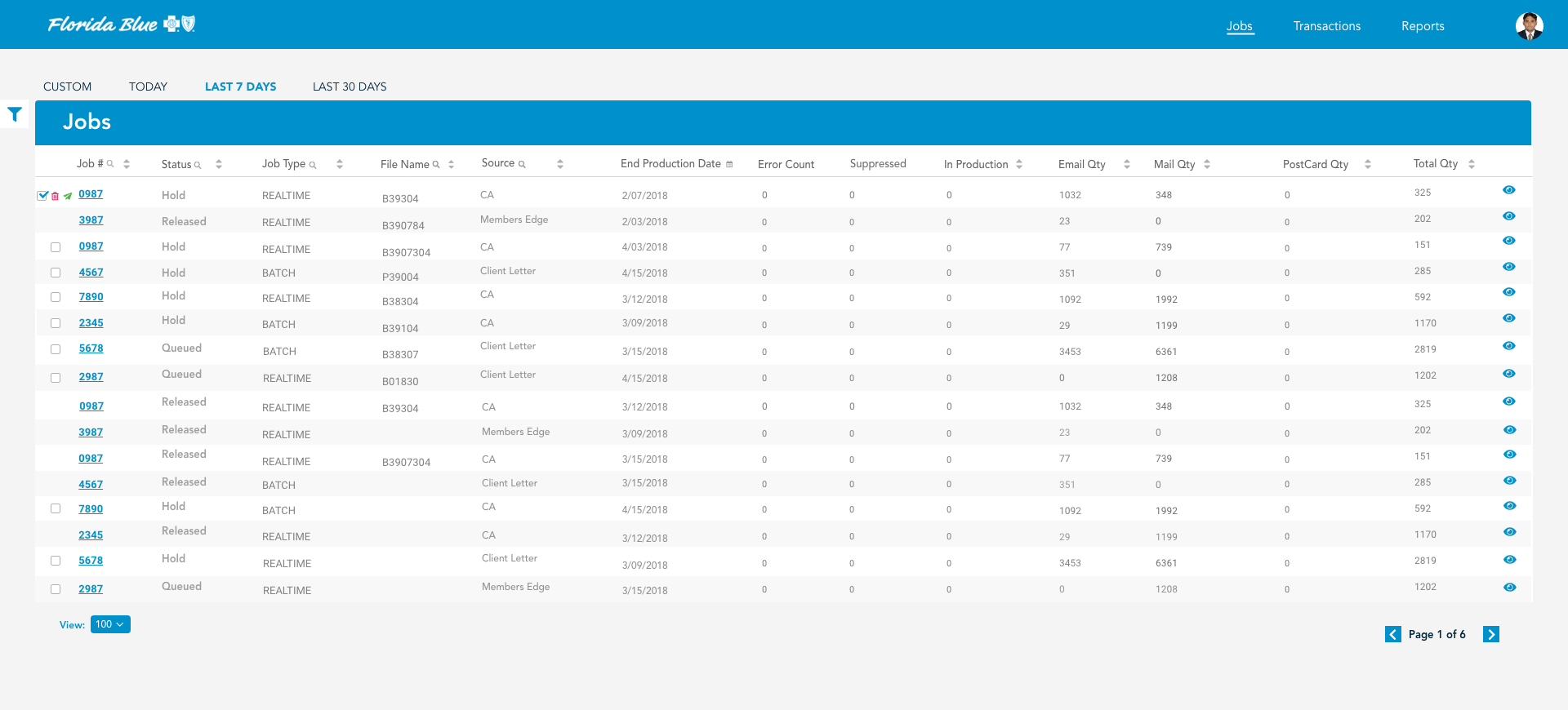The height and width of the screenshot is (710, 1568).
Task: Check the box for file B3907304 on Hold
Action: tap(56, 247)
